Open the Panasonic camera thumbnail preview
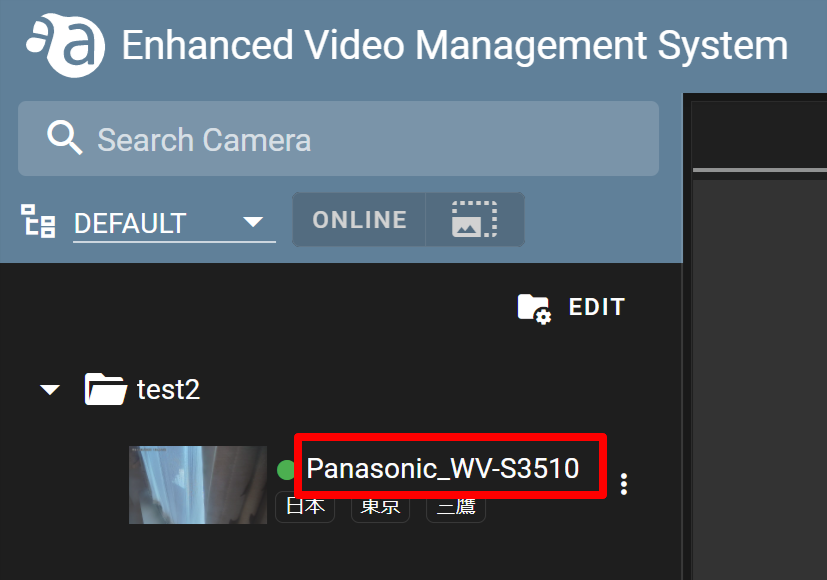Screen dimensions: 827x580 pos(198,485)
